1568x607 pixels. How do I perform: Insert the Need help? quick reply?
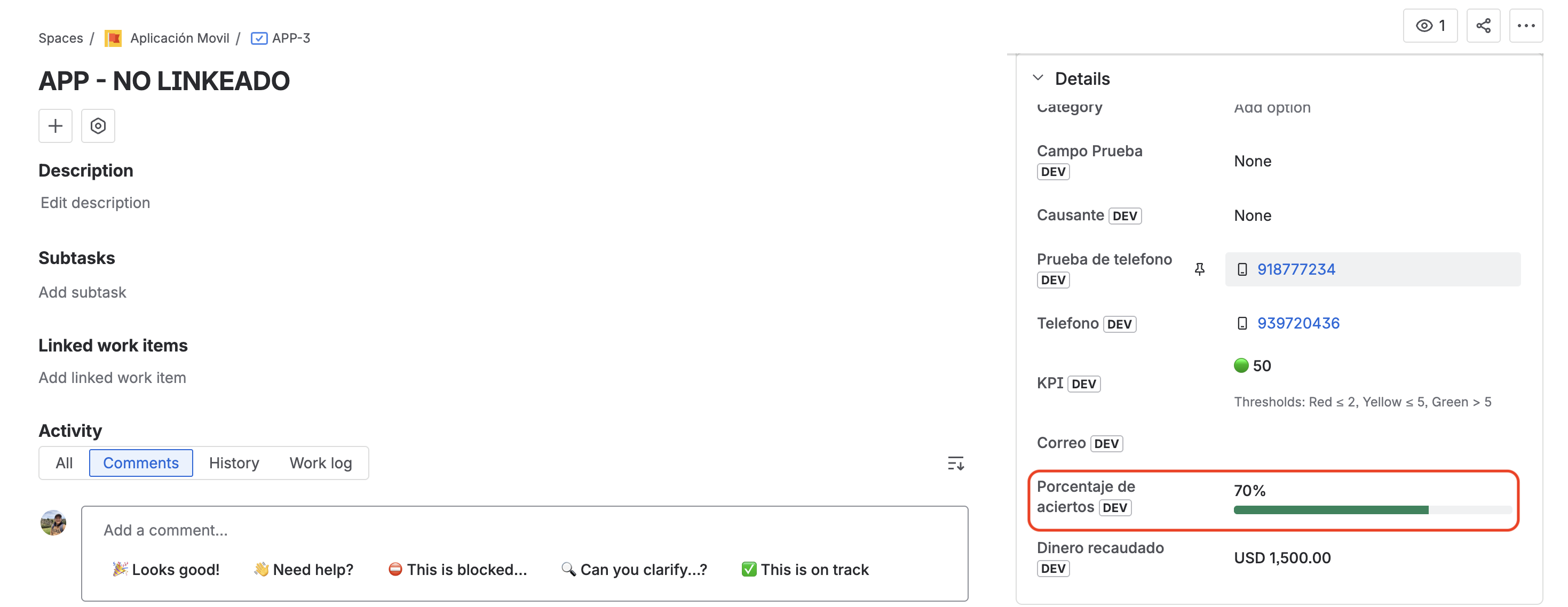(304, 569)
